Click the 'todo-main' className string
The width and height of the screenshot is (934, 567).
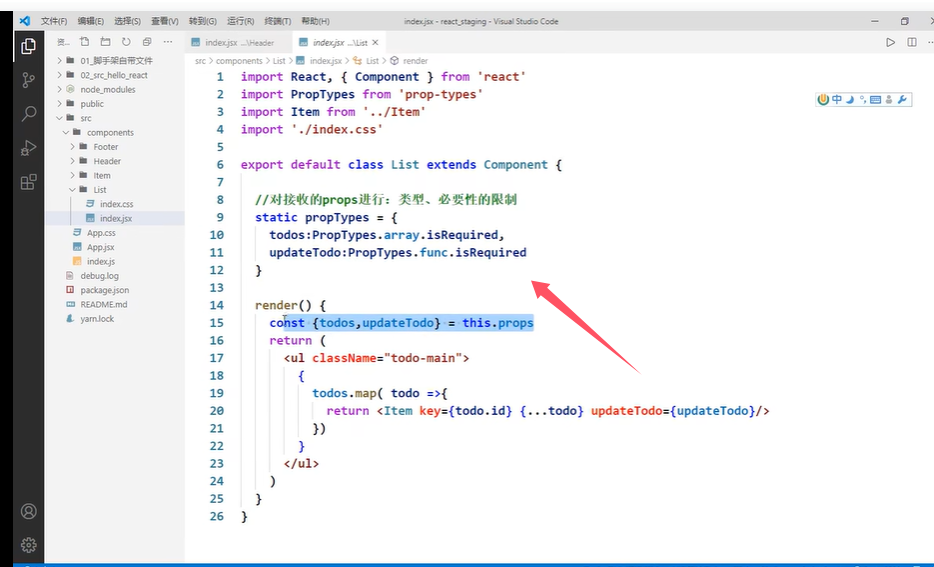point(423,358)
